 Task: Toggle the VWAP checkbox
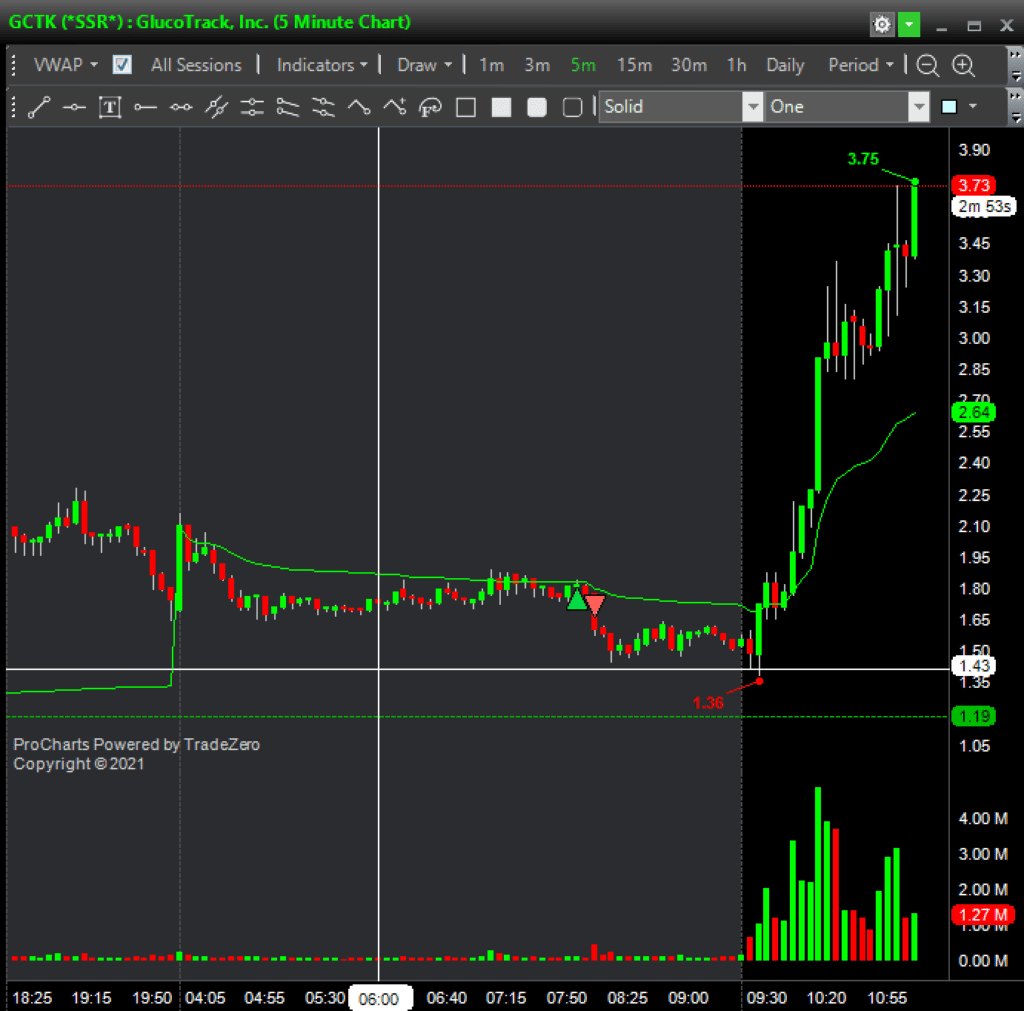pyautogui.click(x=122, y=65)
